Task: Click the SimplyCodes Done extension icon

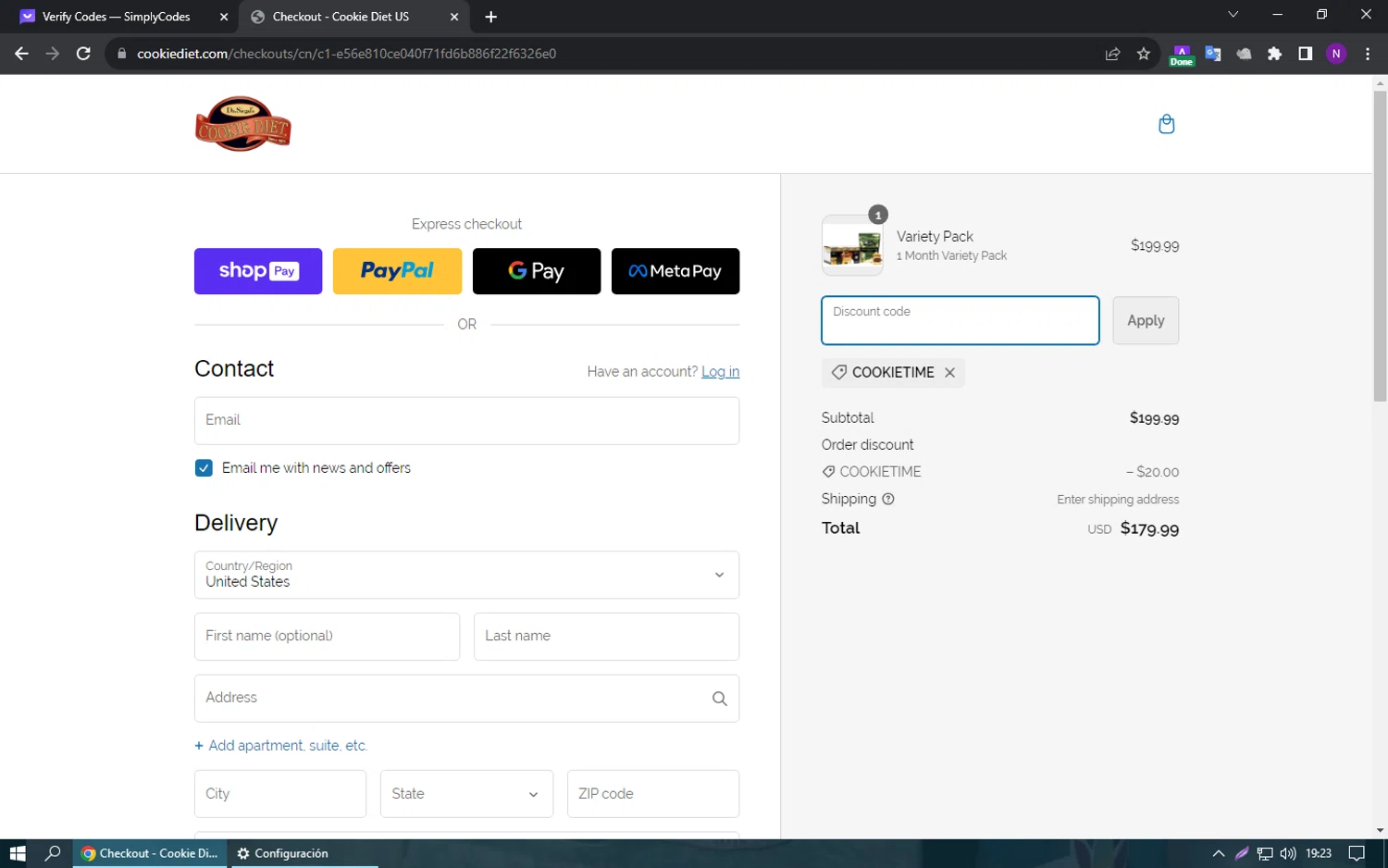Action: [x=1182, y=55]
